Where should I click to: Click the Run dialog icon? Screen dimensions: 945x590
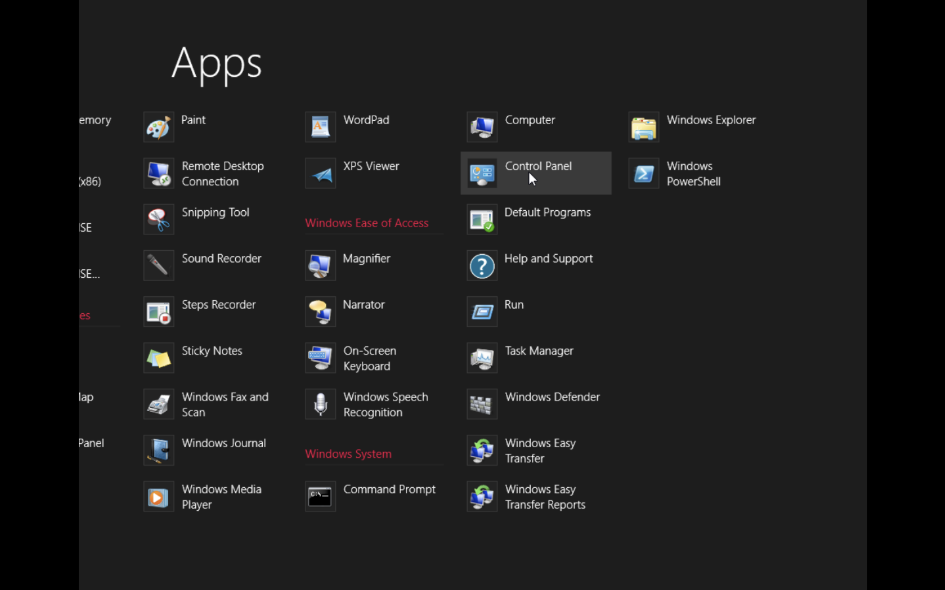point(482,312)
